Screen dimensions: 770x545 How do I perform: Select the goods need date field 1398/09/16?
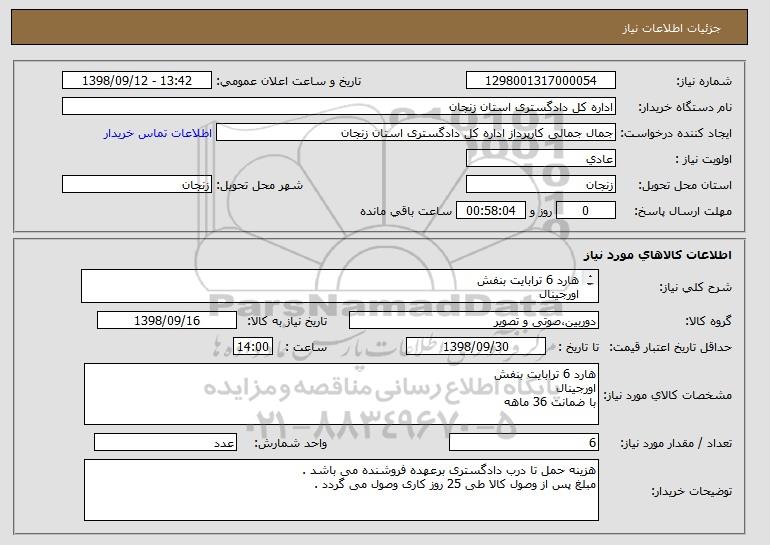[167, 321]
